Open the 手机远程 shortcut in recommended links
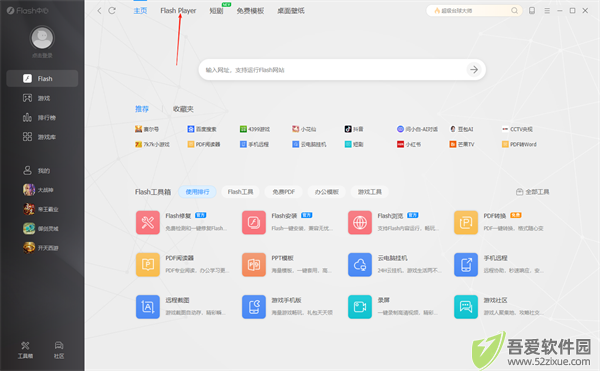 click(254, 144)
